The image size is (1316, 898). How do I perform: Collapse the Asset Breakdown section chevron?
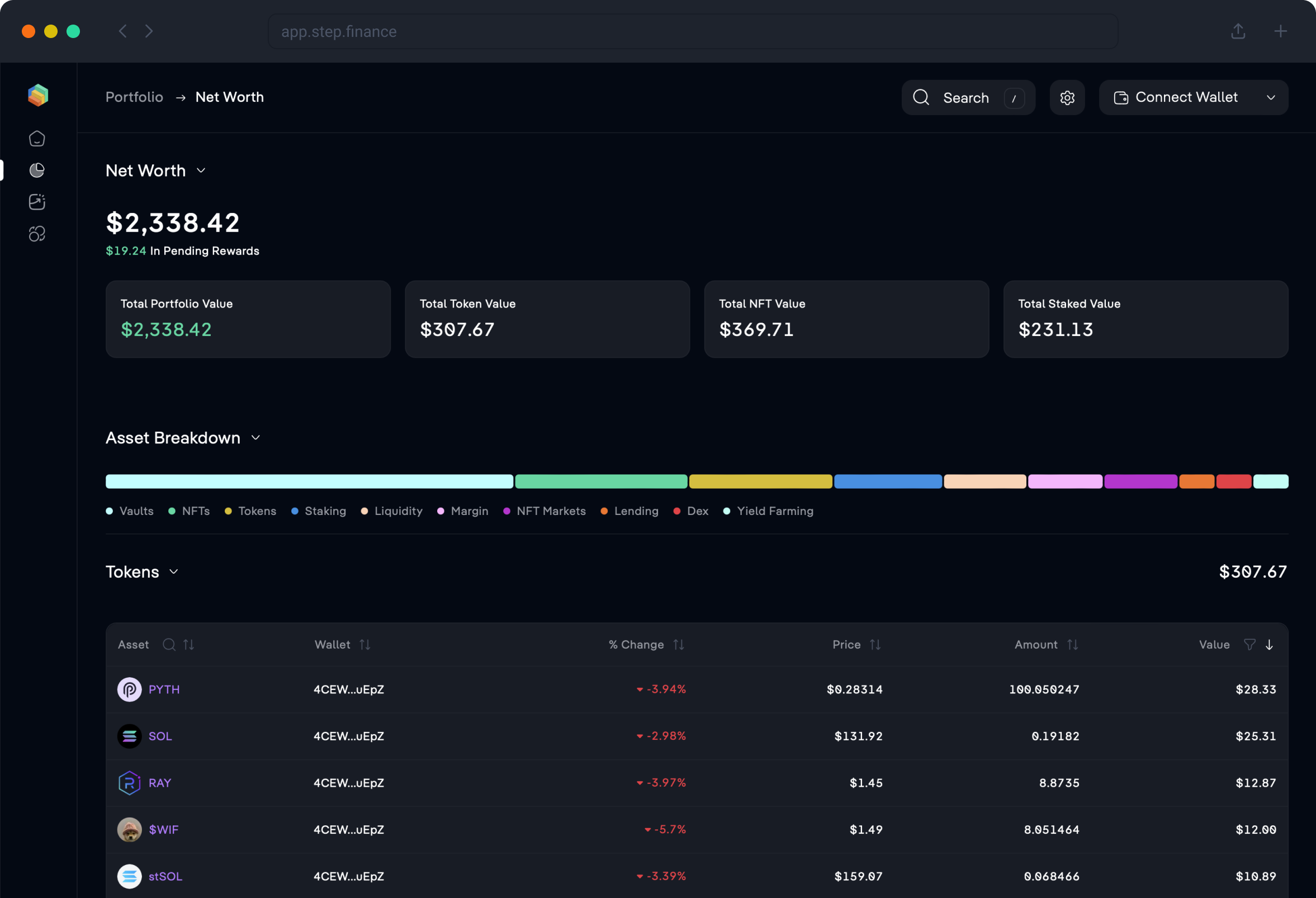pyautogui.click(x=256, y=438)
